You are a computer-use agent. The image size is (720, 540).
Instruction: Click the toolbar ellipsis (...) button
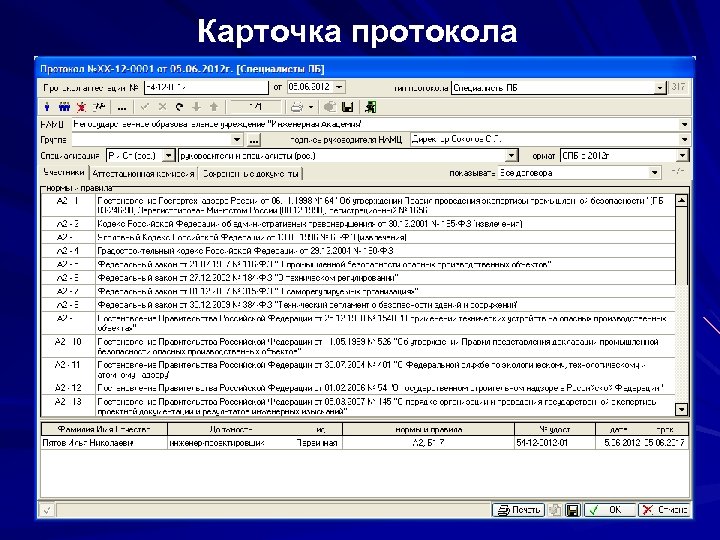click(x=122, y=108)
